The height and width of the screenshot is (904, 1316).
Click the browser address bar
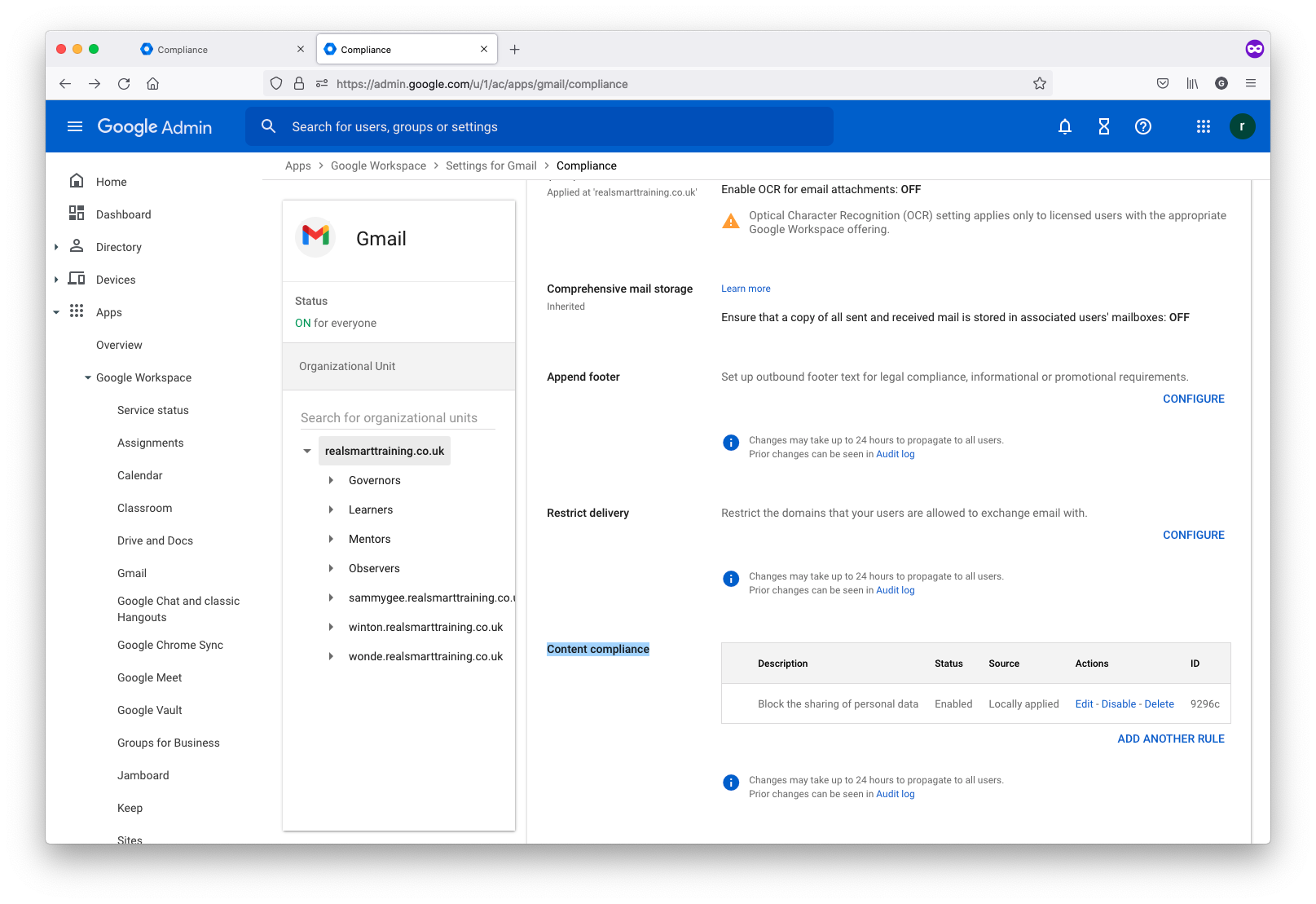coord(658,83)
